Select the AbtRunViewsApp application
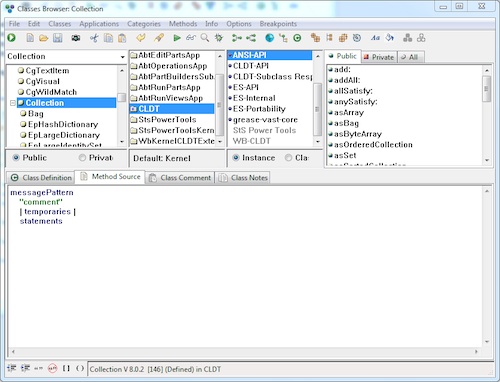 170,98
